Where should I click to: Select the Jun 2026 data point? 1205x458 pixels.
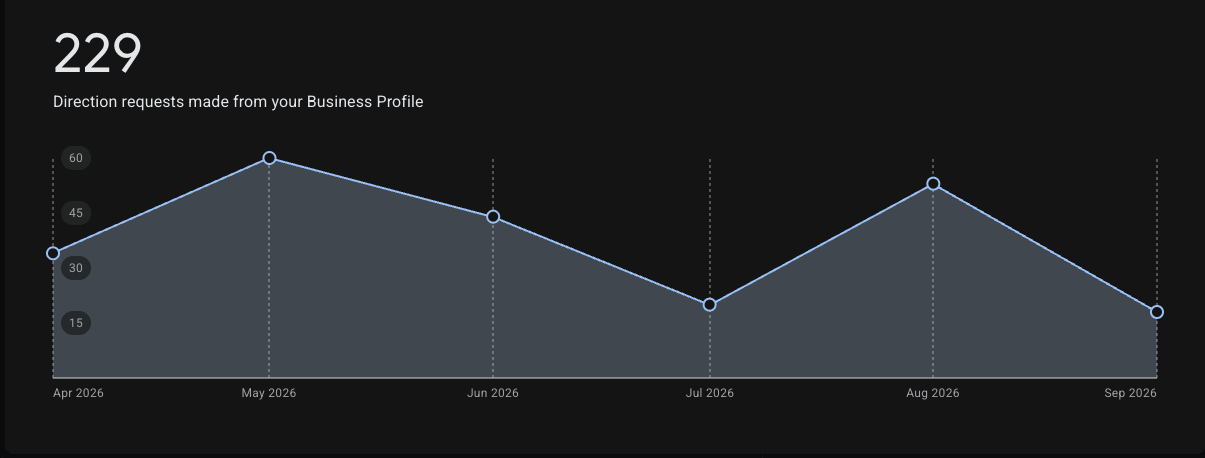[493, 217]
